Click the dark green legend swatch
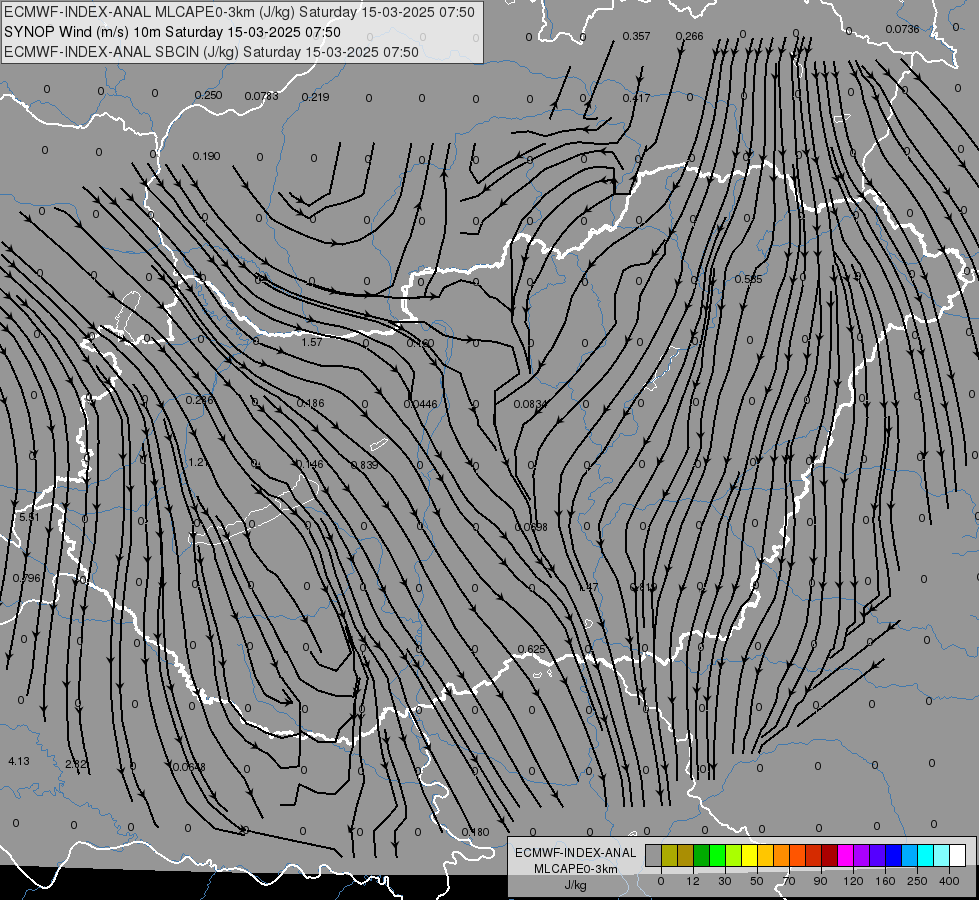 point(702,856)
